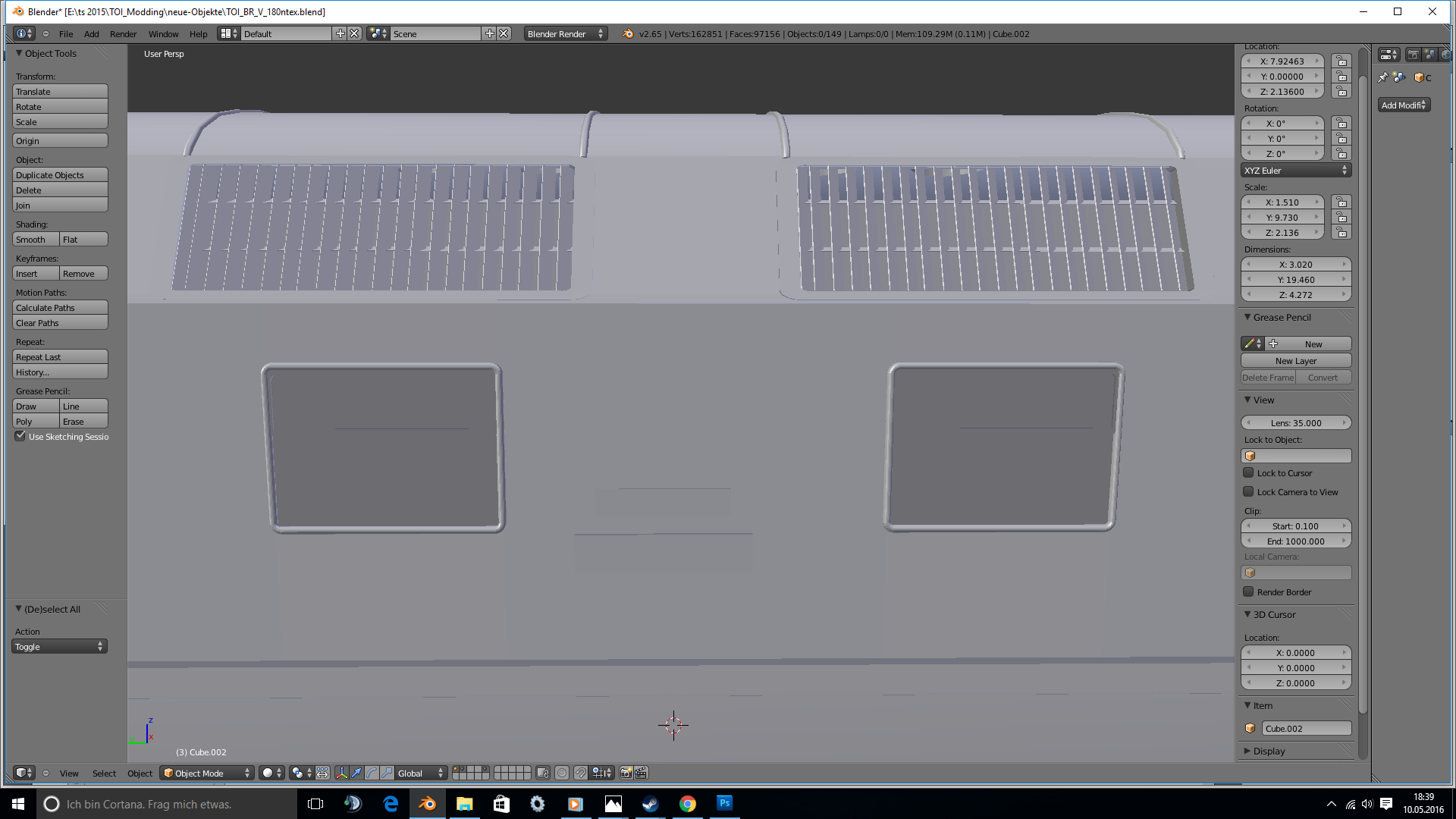
Task: Click the OpenGL render image camera icon
Action: [x=626, y=773]
